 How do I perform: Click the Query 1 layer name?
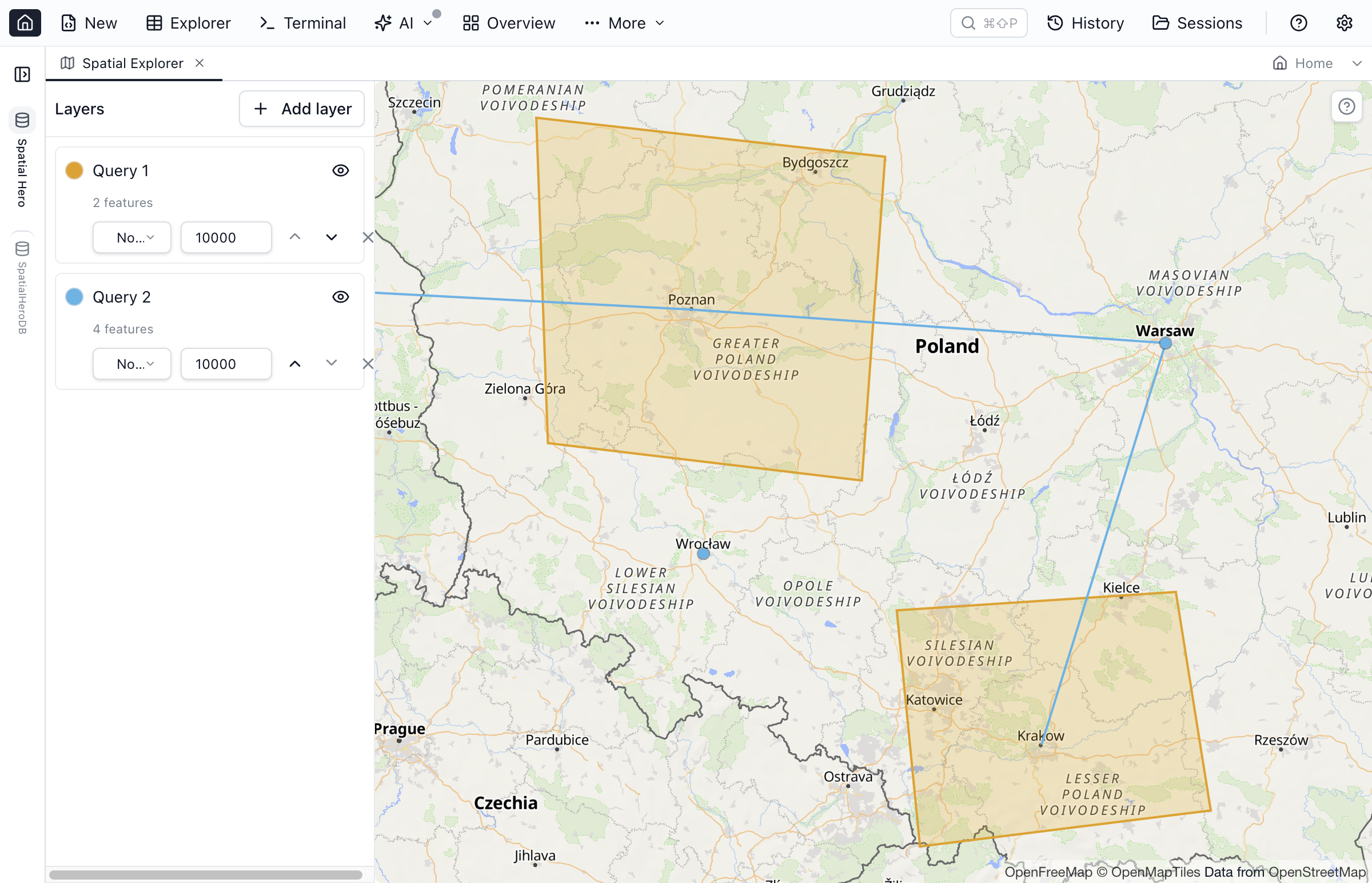(121, 170)
